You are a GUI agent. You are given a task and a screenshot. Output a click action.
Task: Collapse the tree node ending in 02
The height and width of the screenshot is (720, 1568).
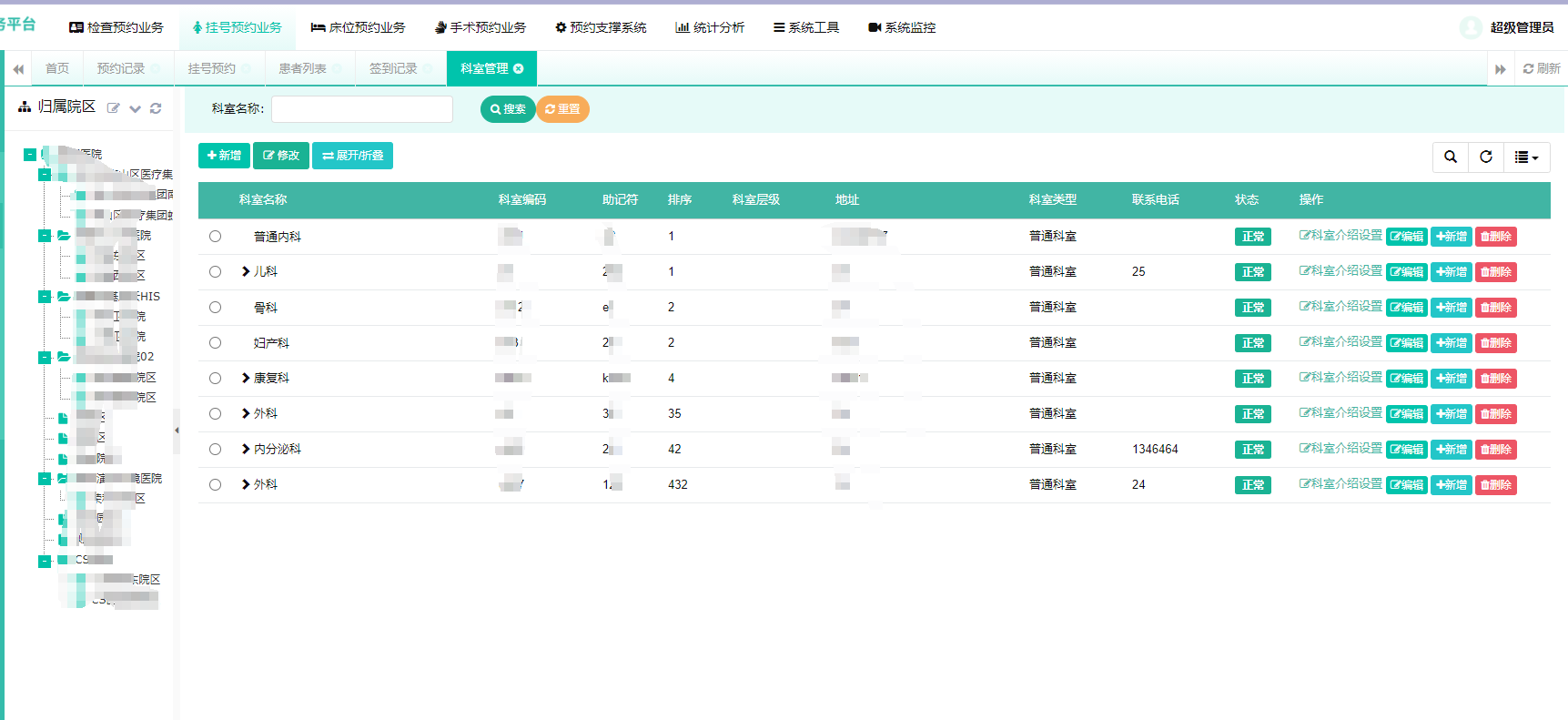[x=44, y=358]
